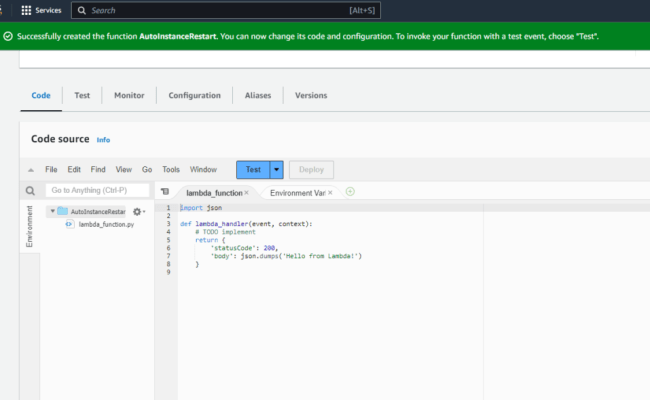This screenshot has height=400, width=650.
Task: Open the Find menu in the code editor
Action: tap(98, 170)
